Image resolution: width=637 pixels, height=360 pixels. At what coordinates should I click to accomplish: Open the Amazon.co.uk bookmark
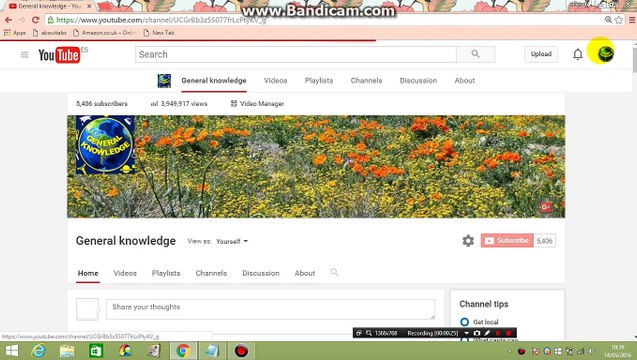click(104, 33)
